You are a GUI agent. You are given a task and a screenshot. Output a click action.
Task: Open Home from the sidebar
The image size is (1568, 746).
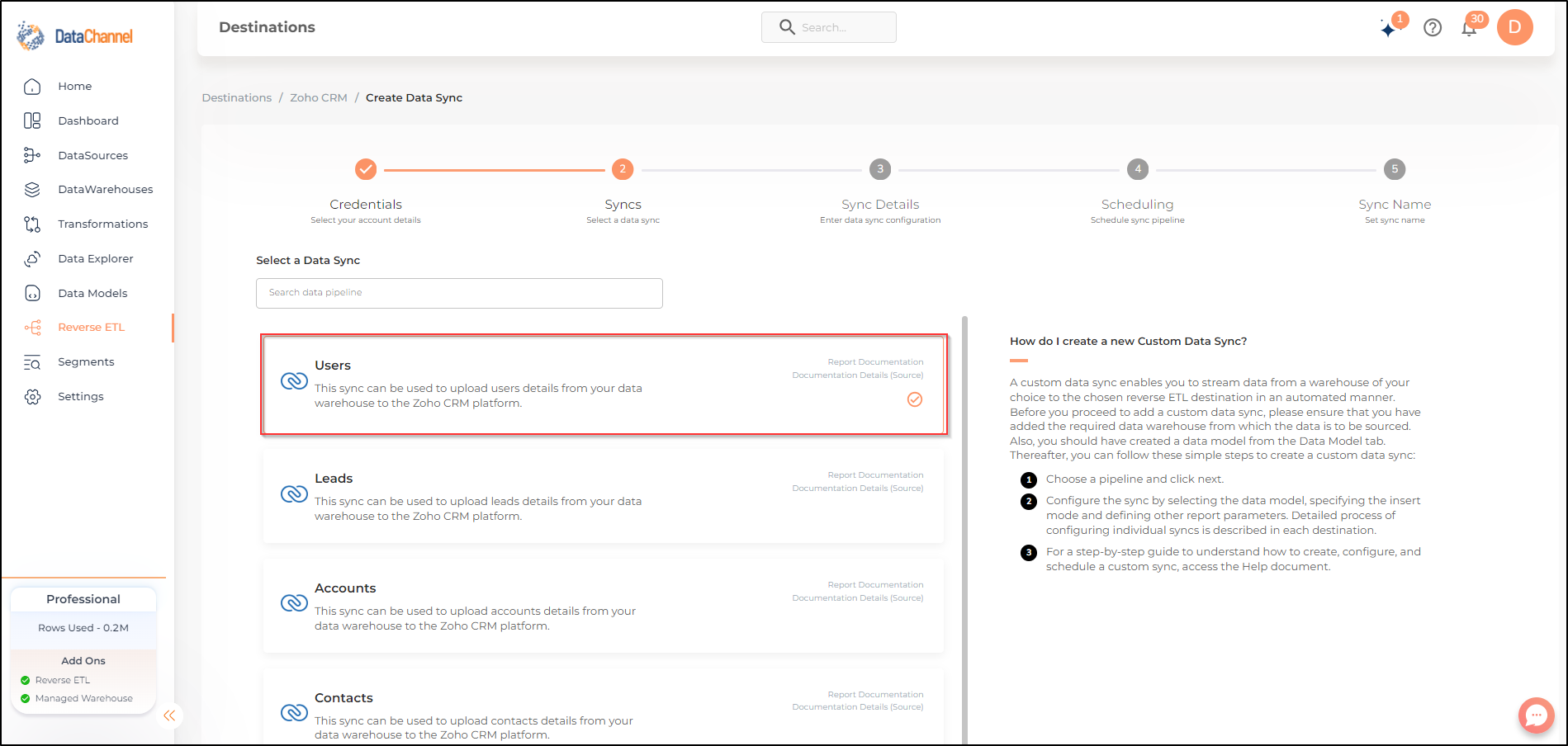pos(74,86)
